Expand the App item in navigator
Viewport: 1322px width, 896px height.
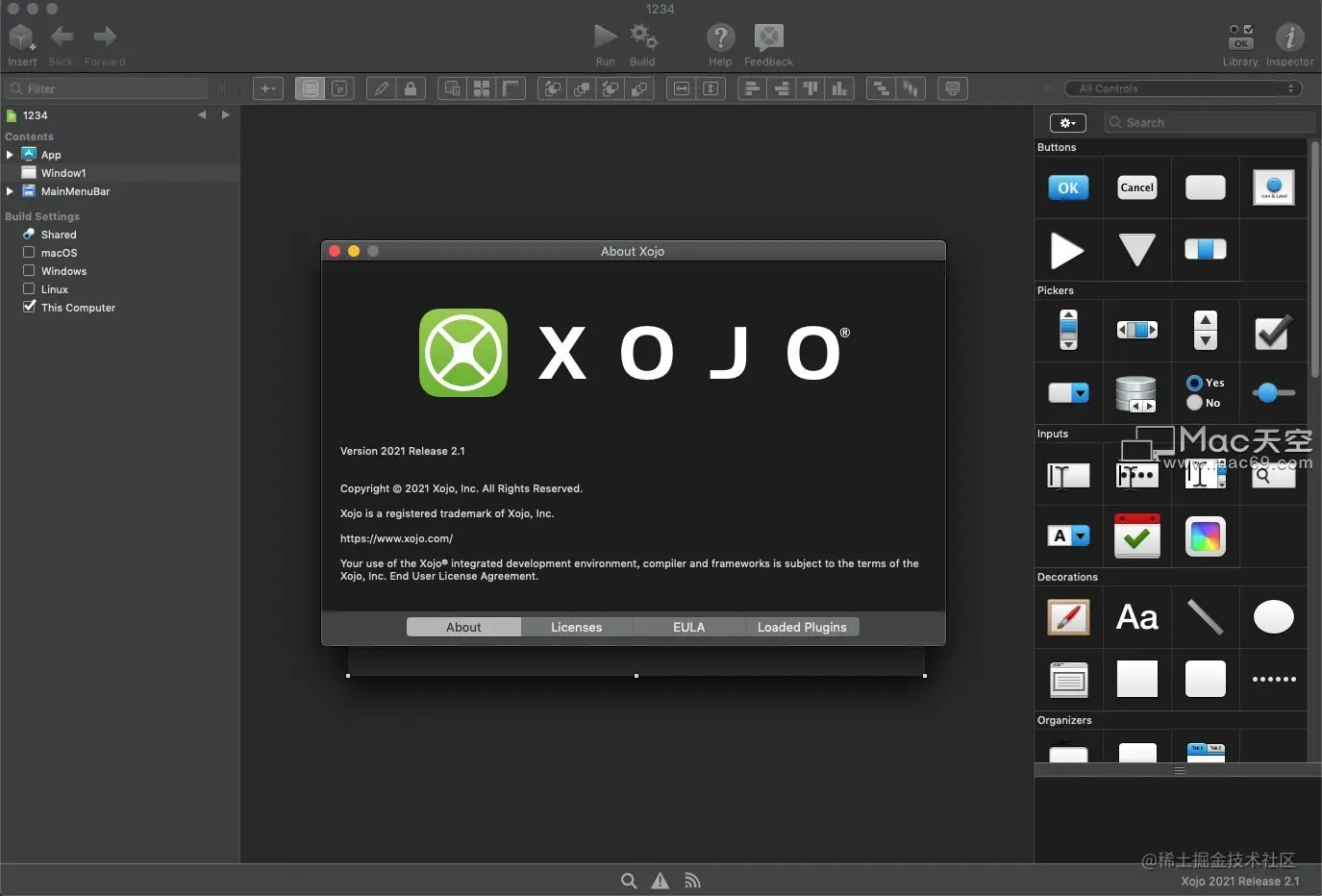click(x=10, y=154)
